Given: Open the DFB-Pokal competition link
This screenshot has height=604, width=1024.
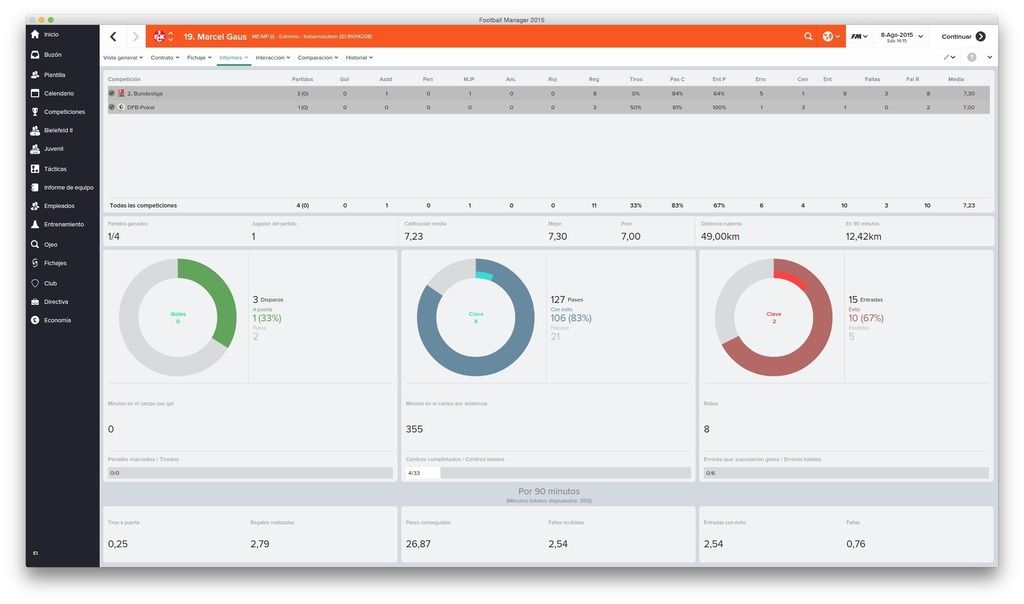Looking at the screenshot, I should [141, 107].
